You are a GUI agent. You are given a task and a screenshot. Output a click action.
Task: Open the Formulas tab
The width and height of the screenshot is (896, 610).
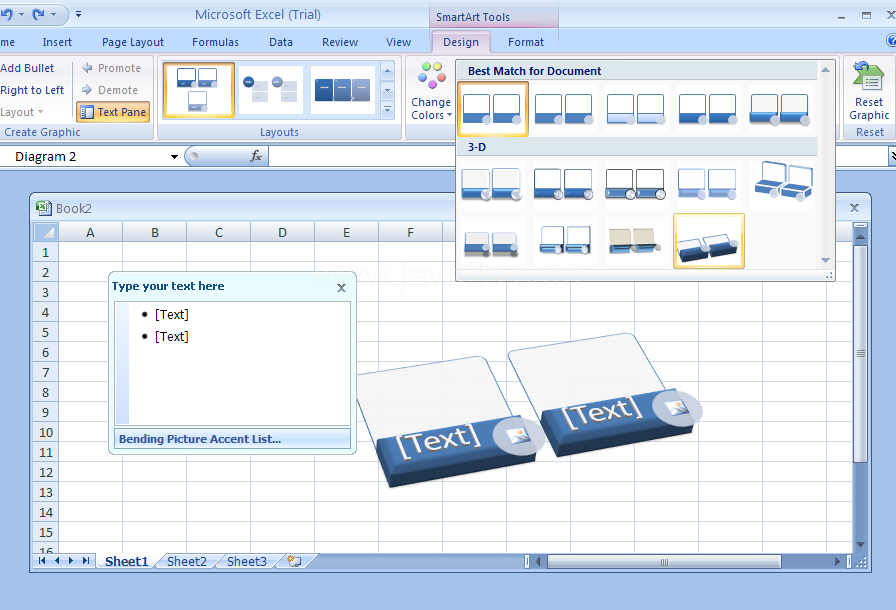point(215,42)
